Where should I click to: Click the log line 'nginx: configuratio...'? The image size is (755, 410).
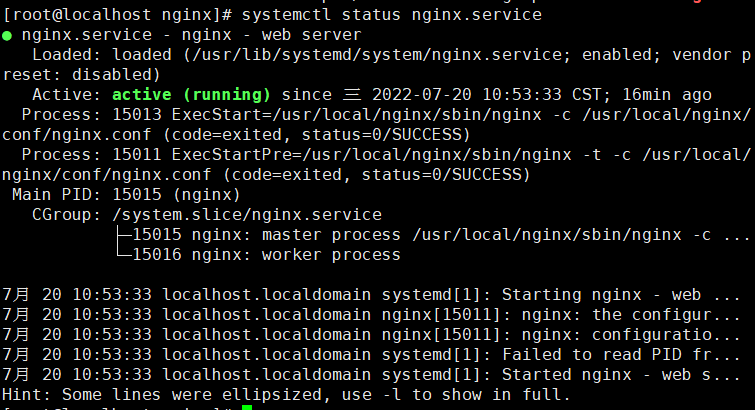click(631, 335)
